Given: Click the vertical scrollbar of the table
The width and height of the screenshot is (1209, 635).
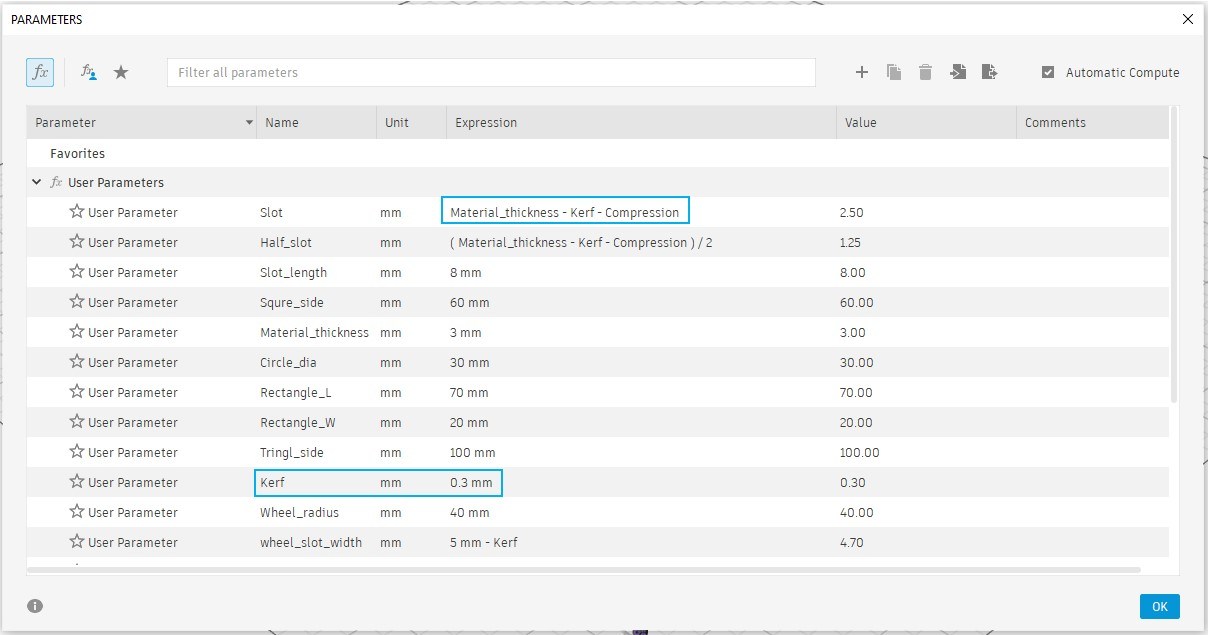Looking at the screenshot, I should 1173,255.
